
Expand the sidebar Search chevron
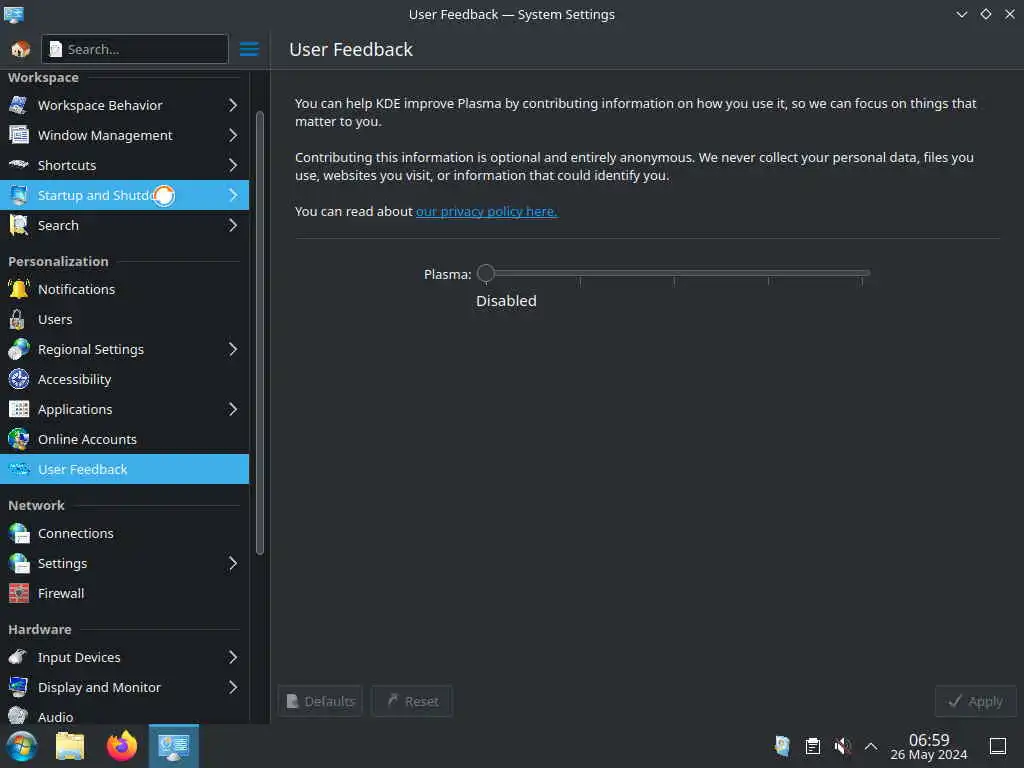coord(232,225)
